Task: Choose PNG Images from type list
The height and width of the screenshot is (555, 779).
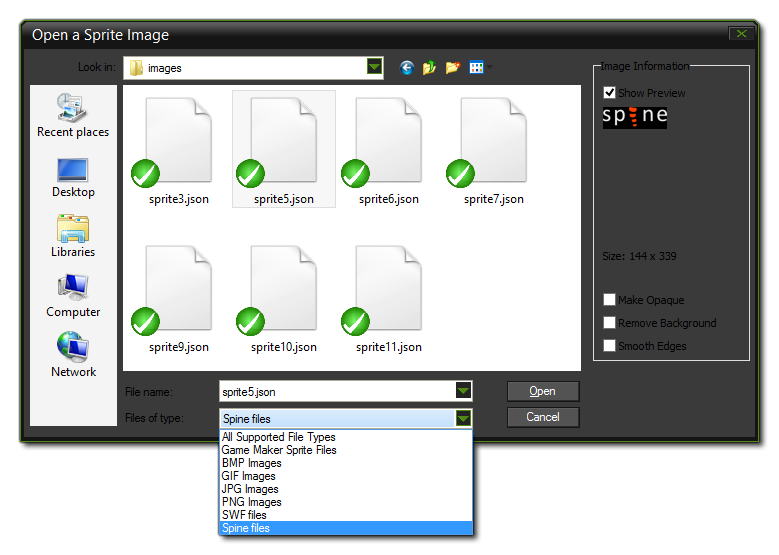Action: (x=252, y=502)
